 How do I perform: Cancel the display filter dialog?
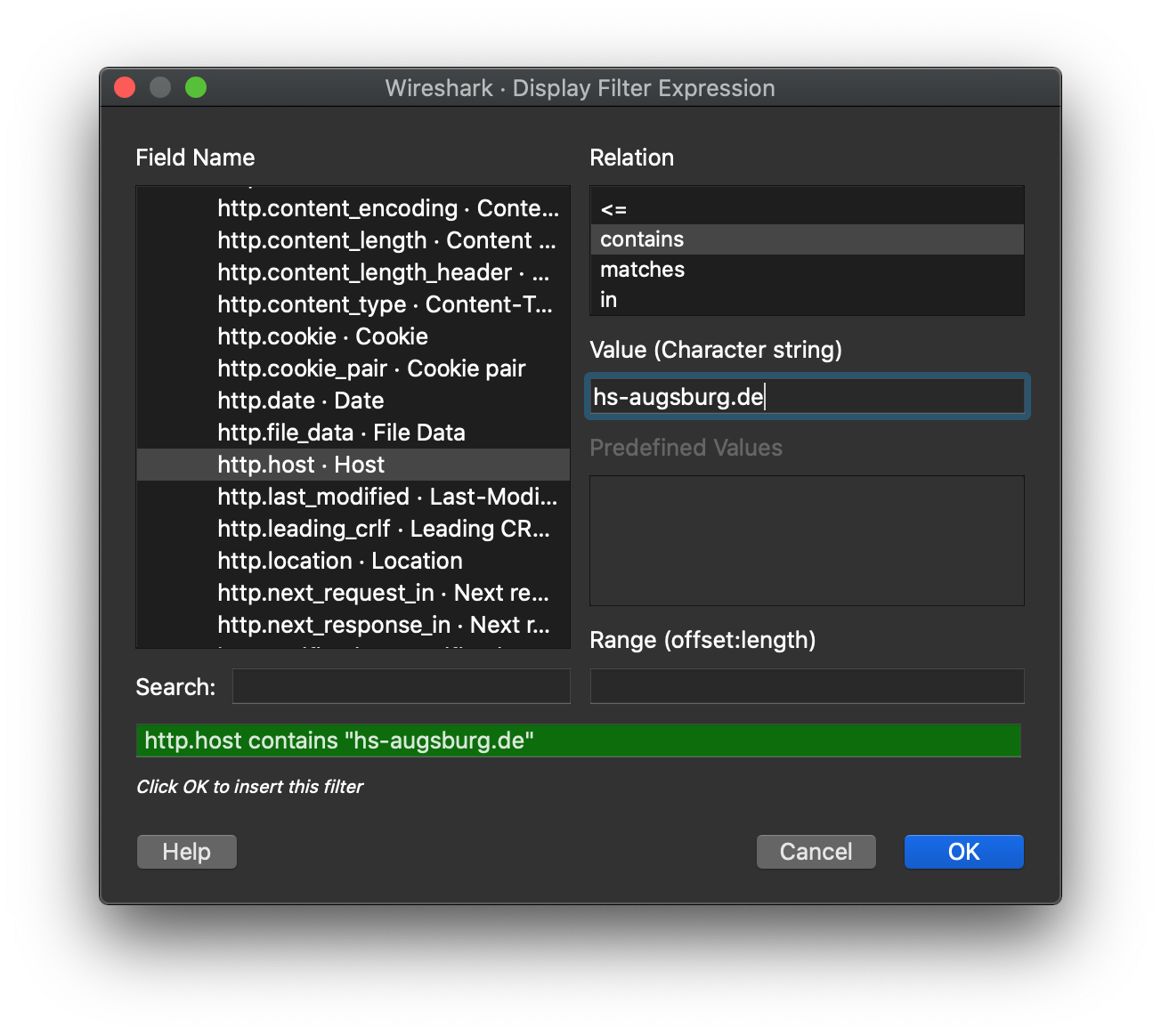(816, 851)
